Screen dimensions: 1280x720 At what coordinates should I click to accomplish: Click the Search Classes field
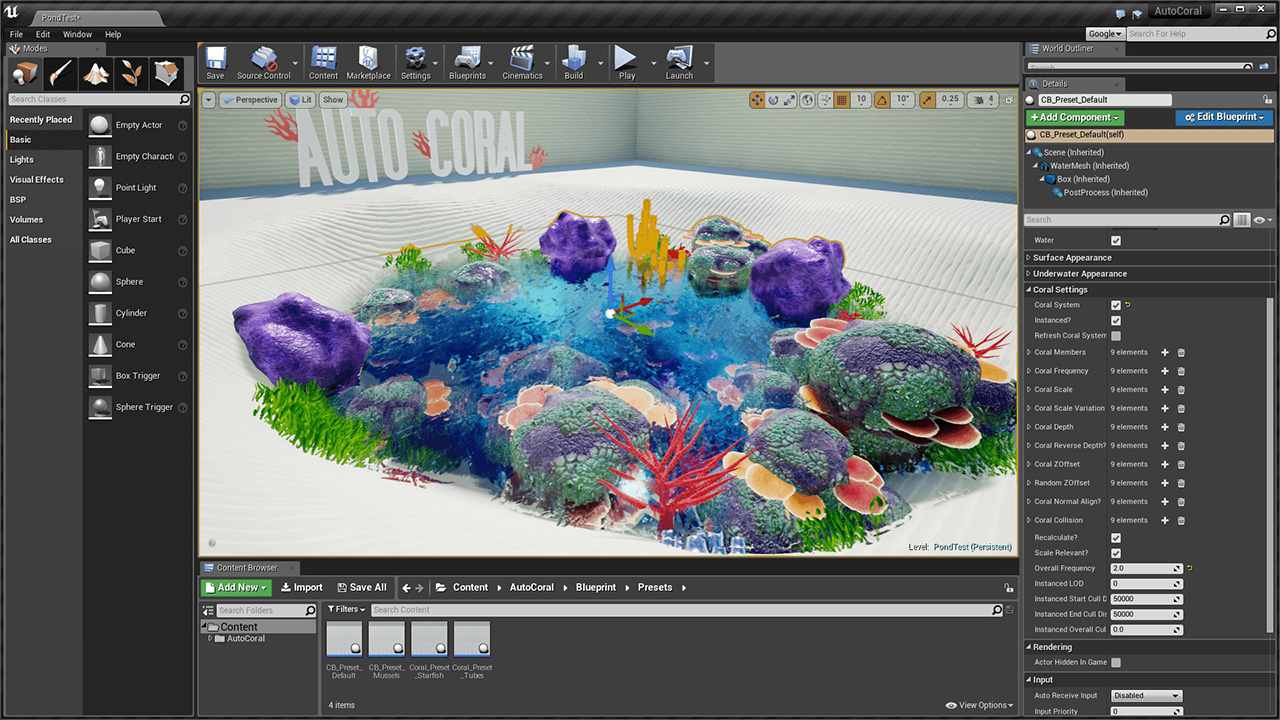[x=99, y=100]
